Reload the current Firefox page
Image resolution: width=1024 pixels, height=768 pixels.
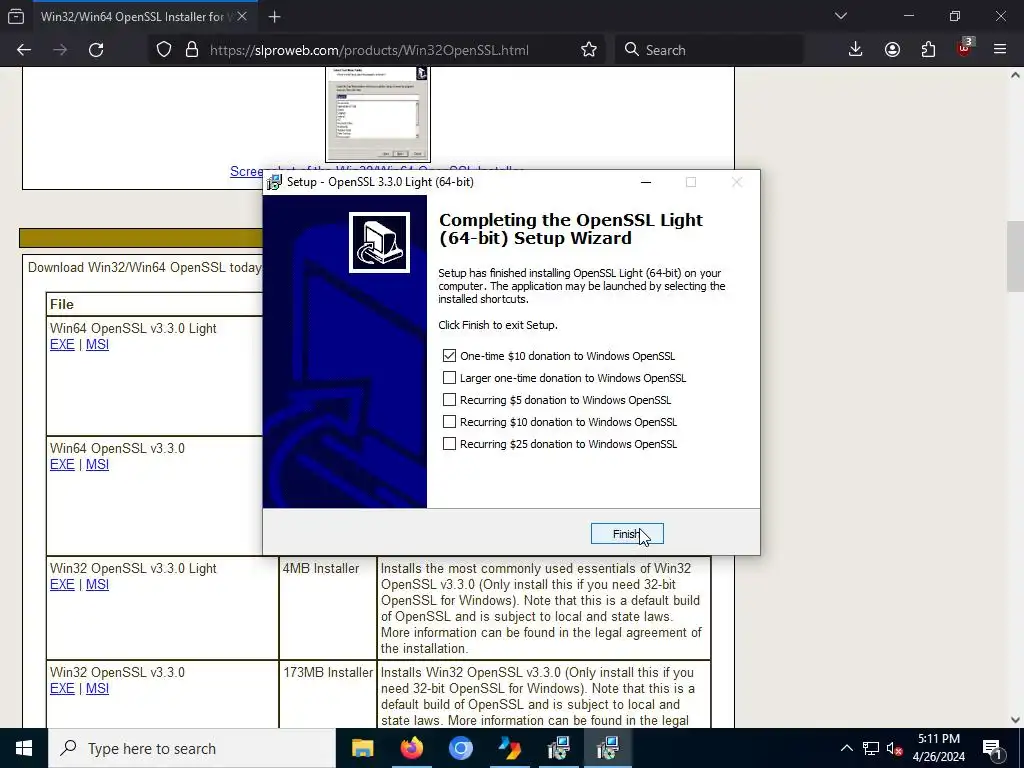(96, 50)
